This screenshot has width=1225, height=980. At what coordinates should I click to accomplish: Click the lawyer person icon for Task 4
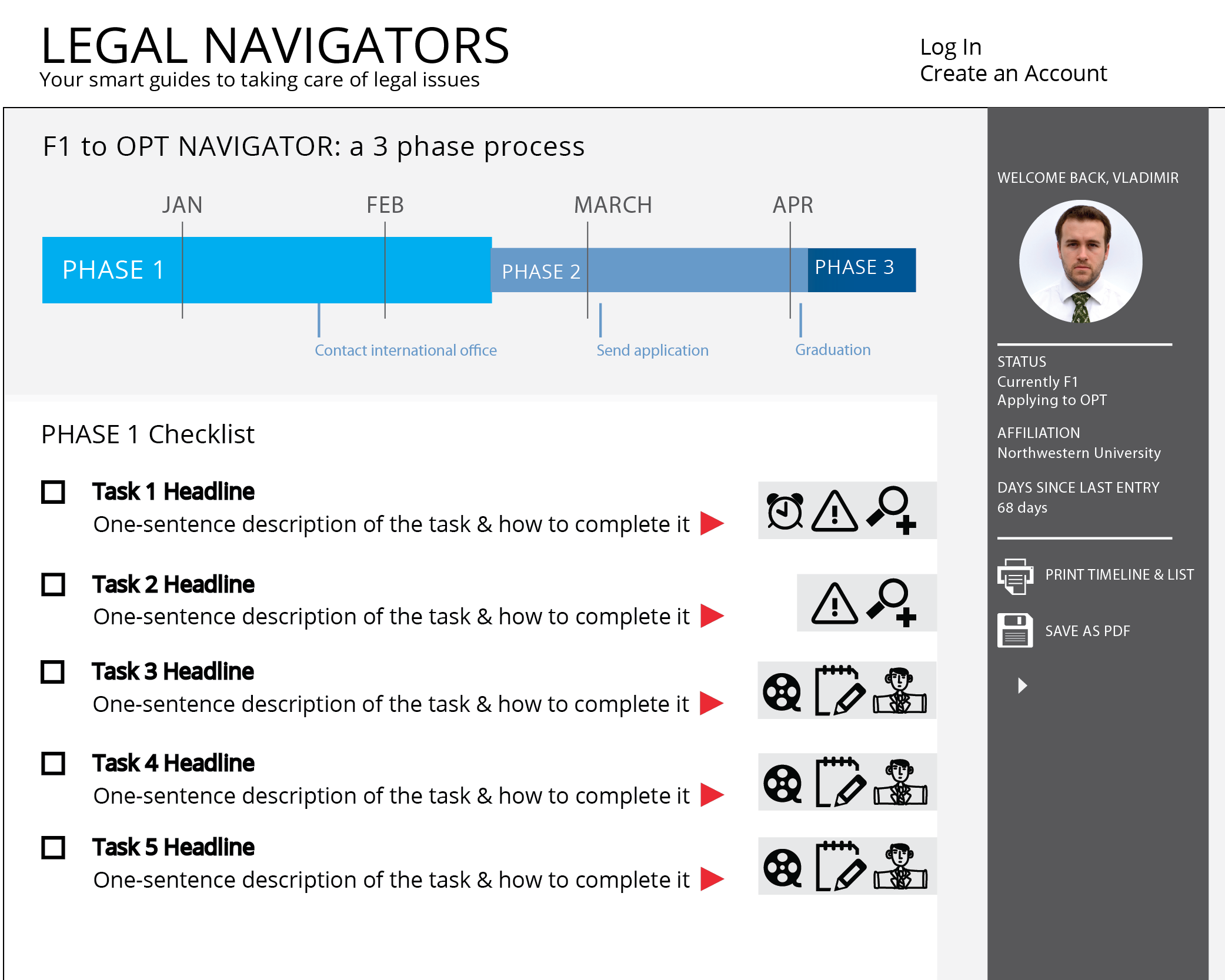click(900, 782)
